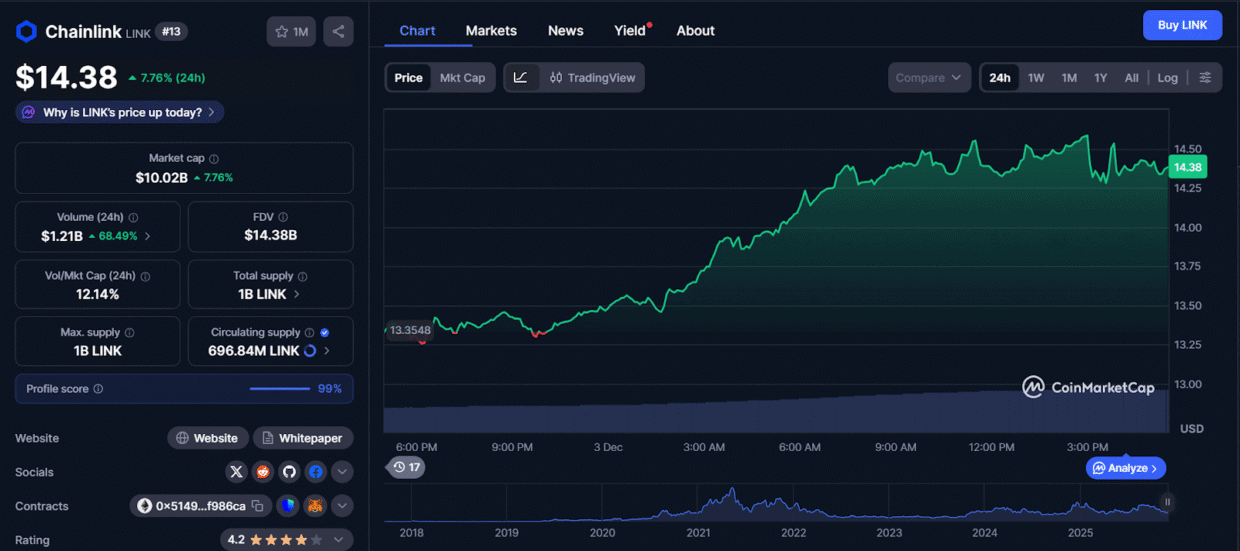The width and height of the screenshot is (1240, 551).
Task: Click the historical range slider pause handle
Action: (x=1167, y=502)
